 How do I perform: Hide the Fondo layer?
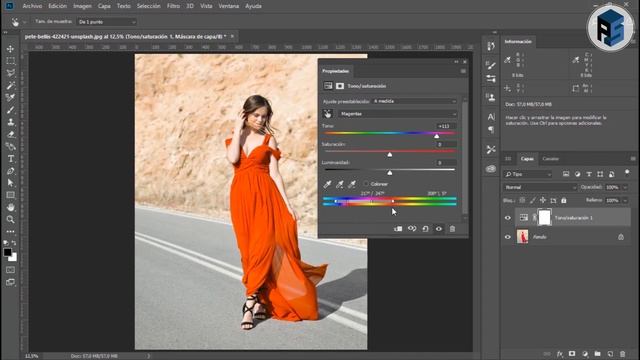(508, 237)
